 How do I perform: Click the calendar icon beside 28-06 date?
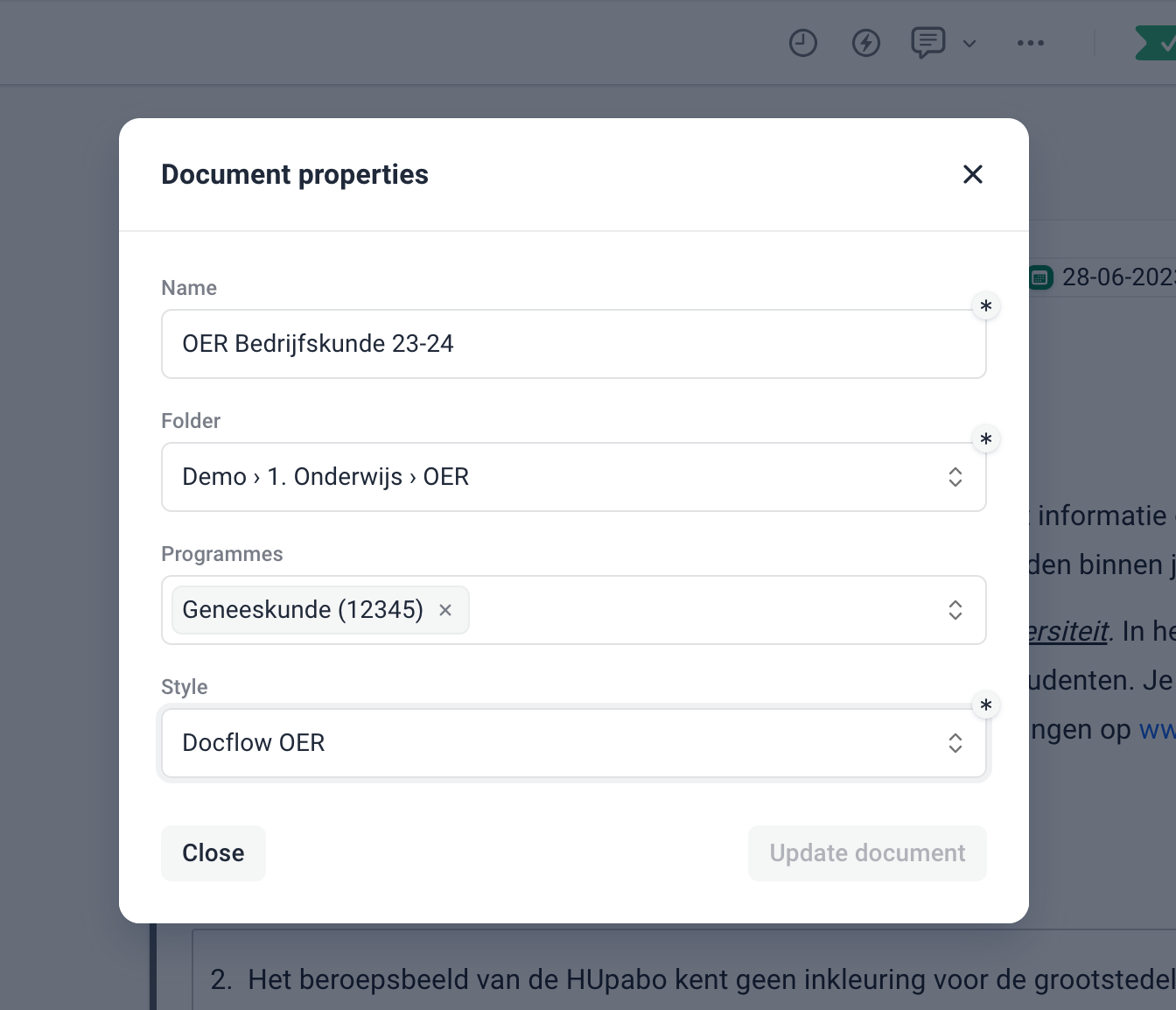click(x=1039, y=278)
